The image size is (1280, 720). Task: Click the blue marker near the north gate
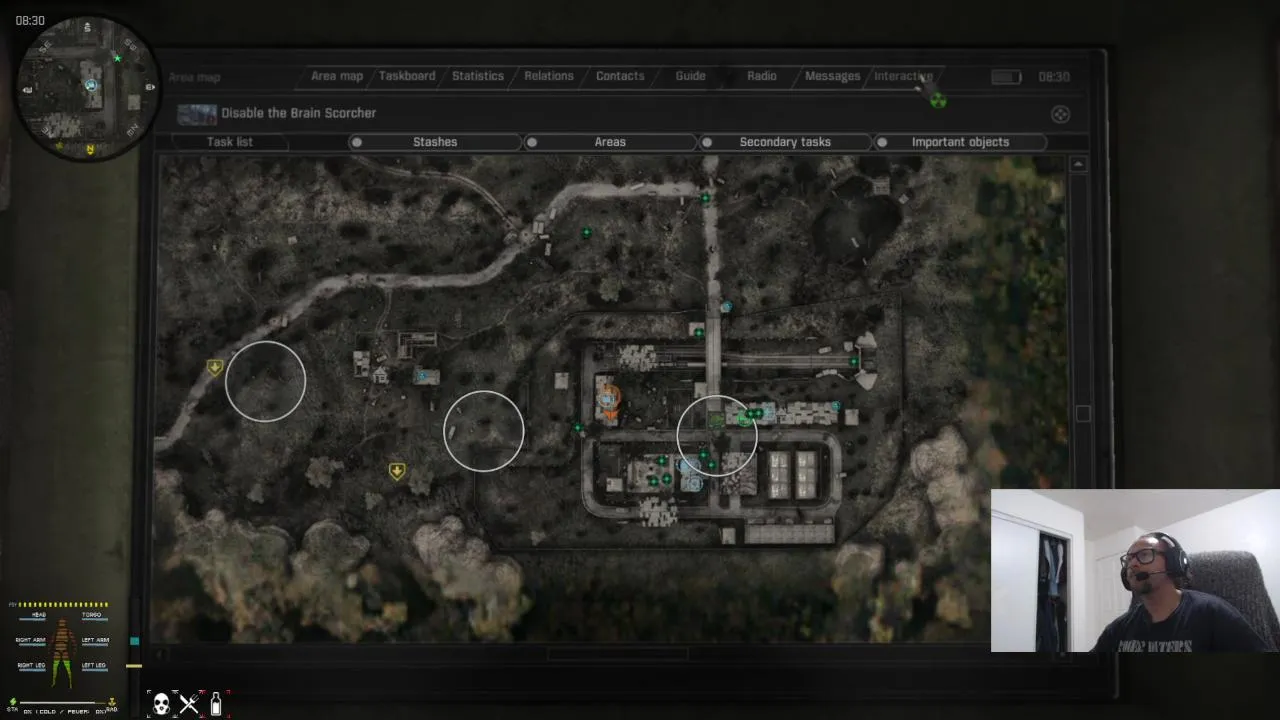(726, 307)
